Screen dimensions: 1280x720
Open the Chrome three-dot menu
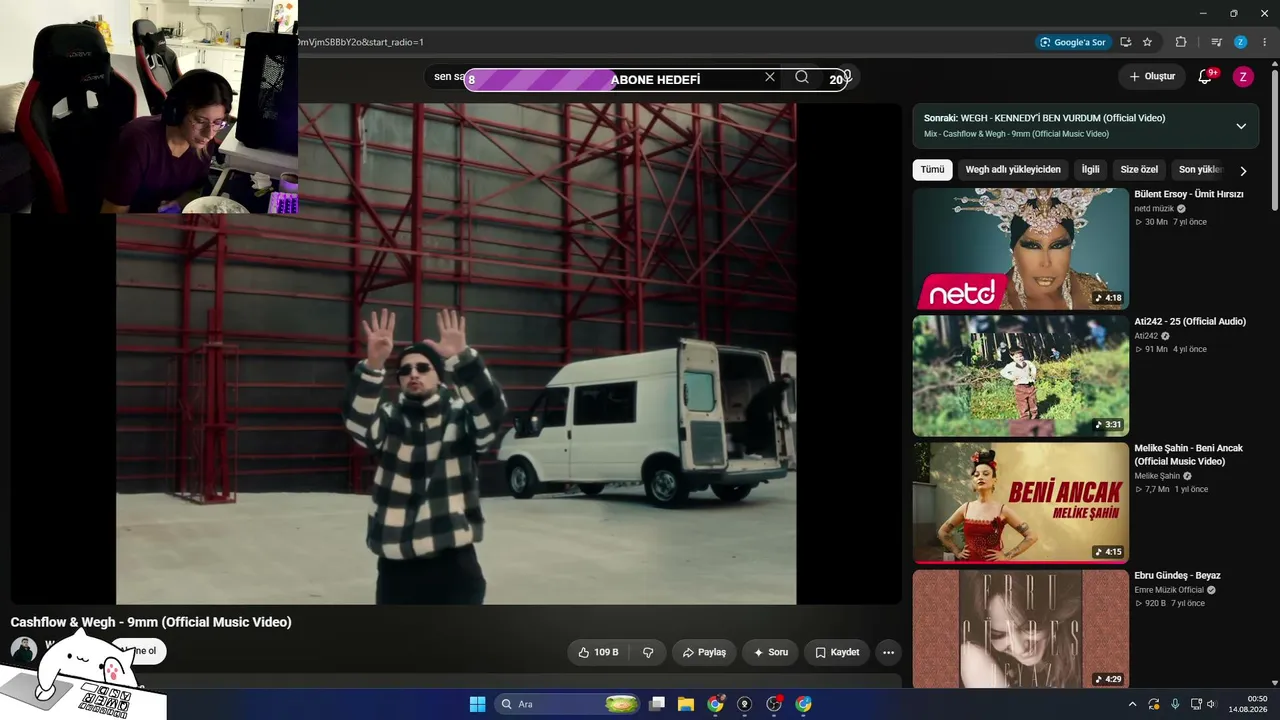[1265, 42]
